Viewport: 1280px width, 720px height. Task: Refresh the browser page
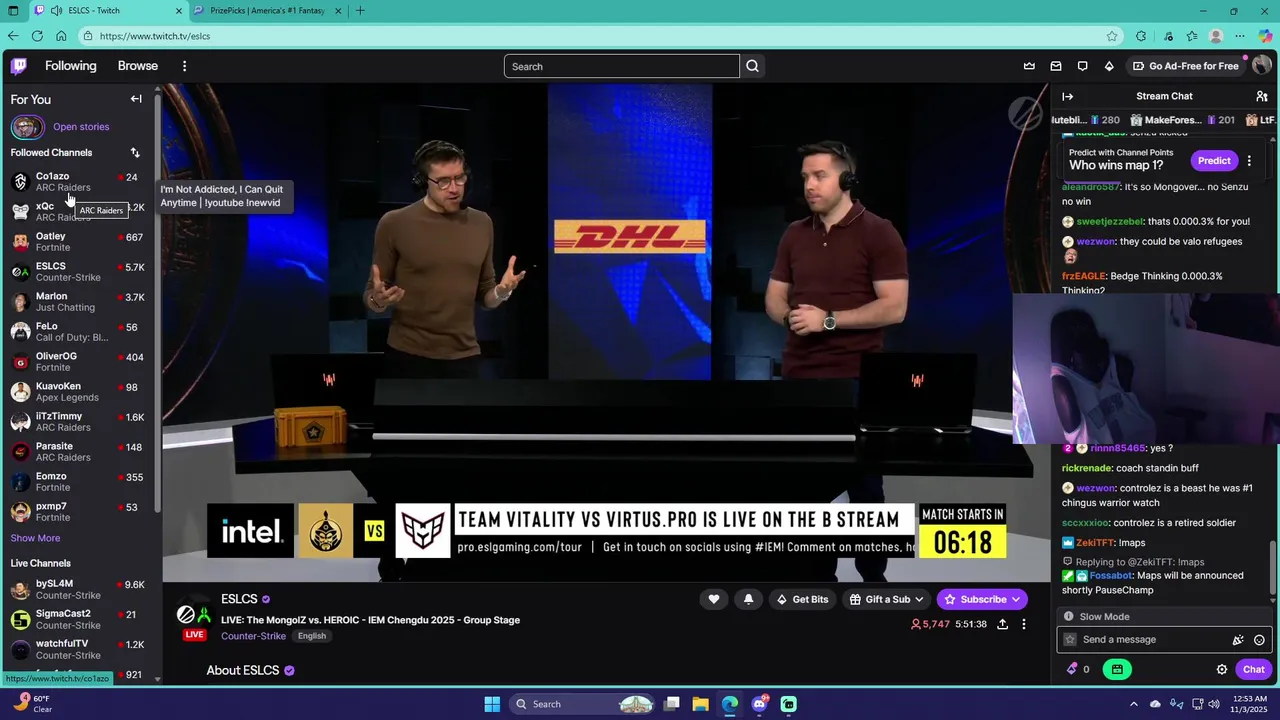(37, 36)
